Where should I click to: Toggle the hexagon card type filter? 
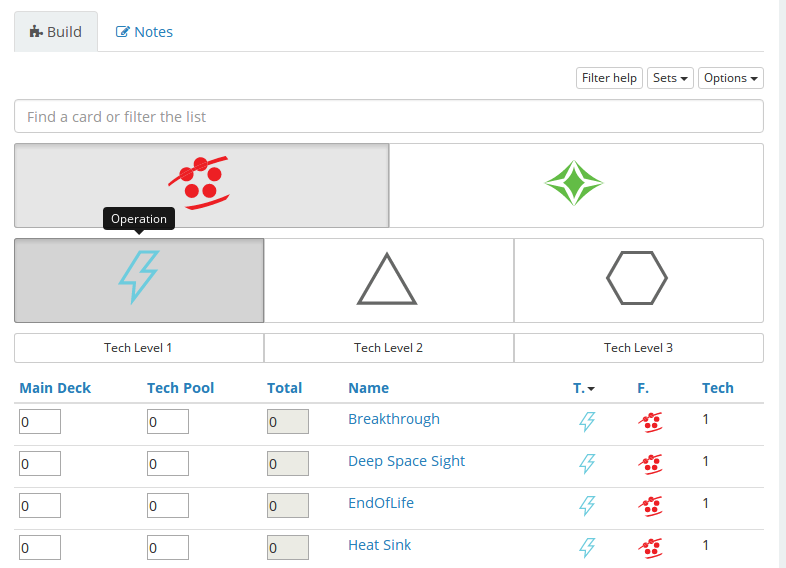pyautogui.click(x=639, y=280)
